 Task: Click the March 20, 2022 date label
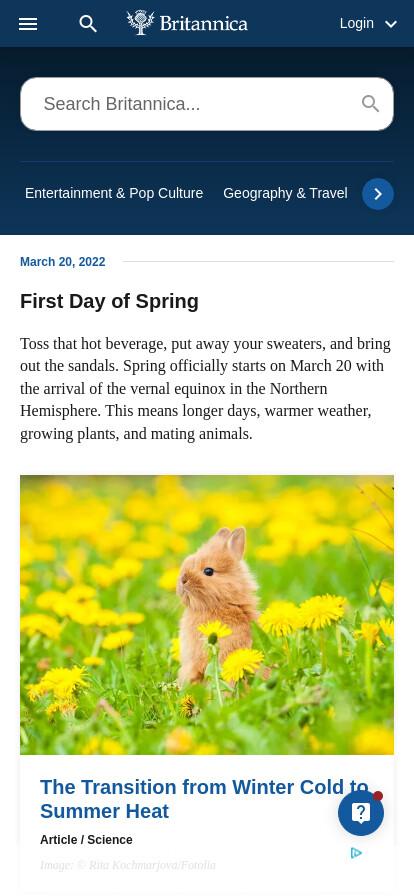click(x=63, y=262)
